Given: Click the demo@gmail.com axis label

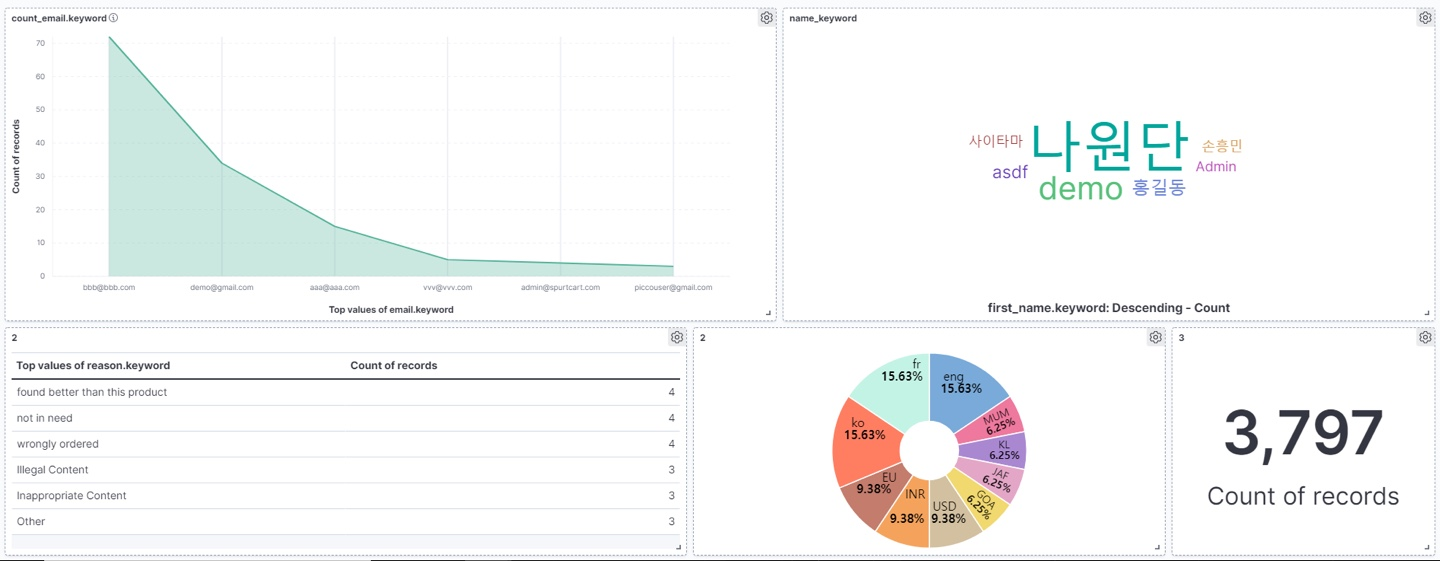Looking at the screenshot, I should point(222,287).
